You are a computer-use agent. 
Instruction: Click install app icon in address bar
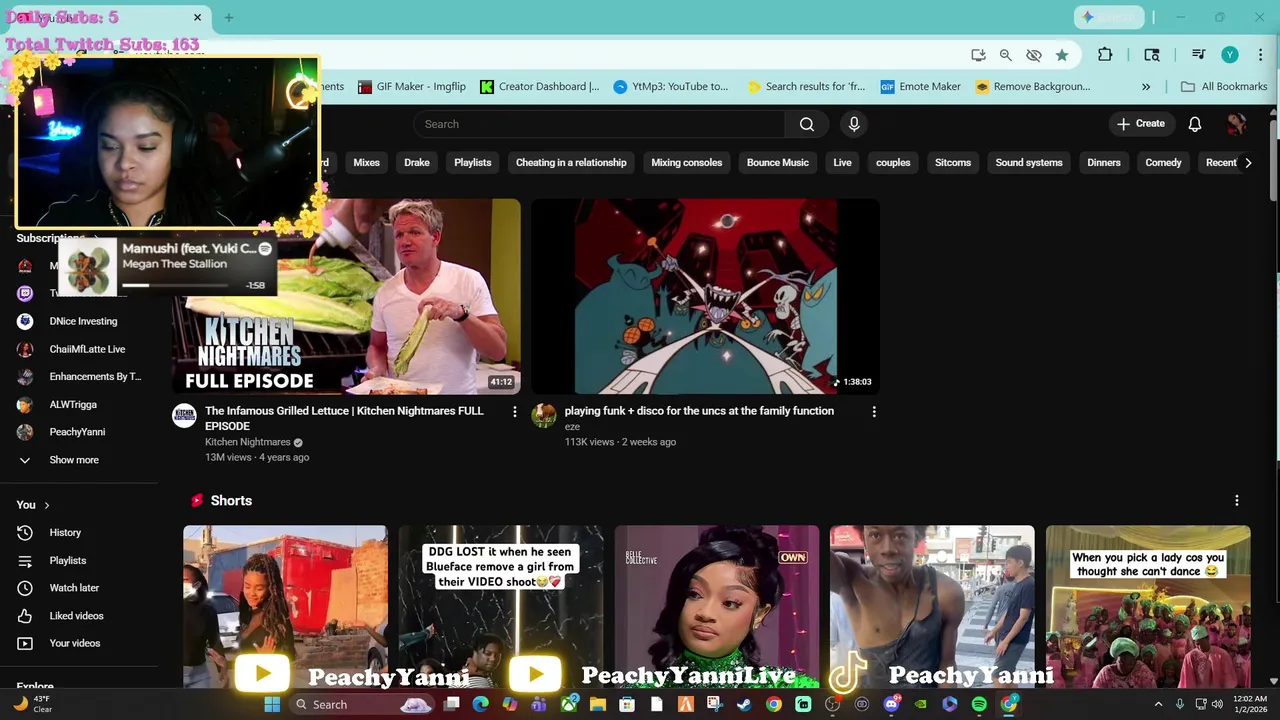pos(978,55)
